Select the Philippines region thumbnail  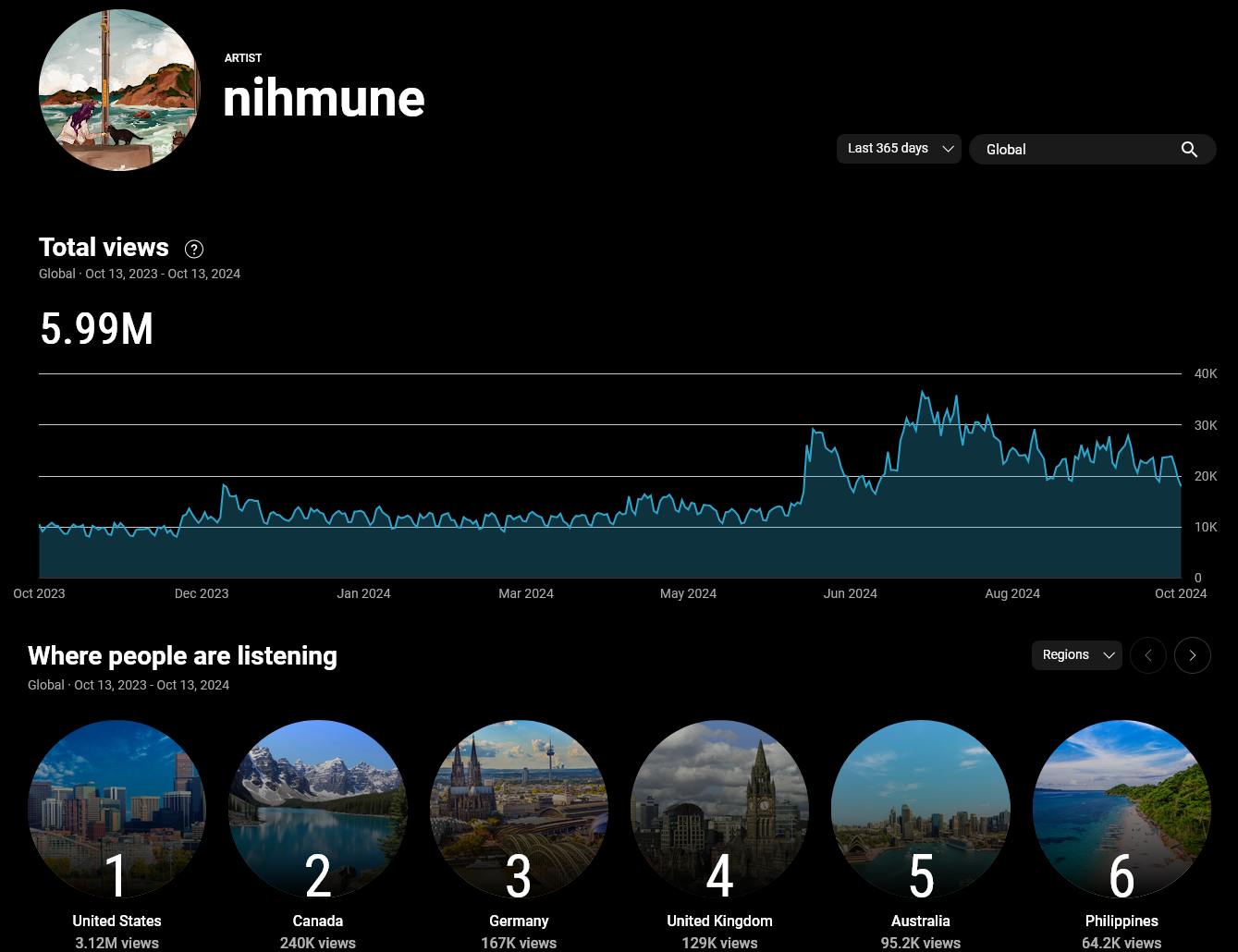click(1122, 809)
